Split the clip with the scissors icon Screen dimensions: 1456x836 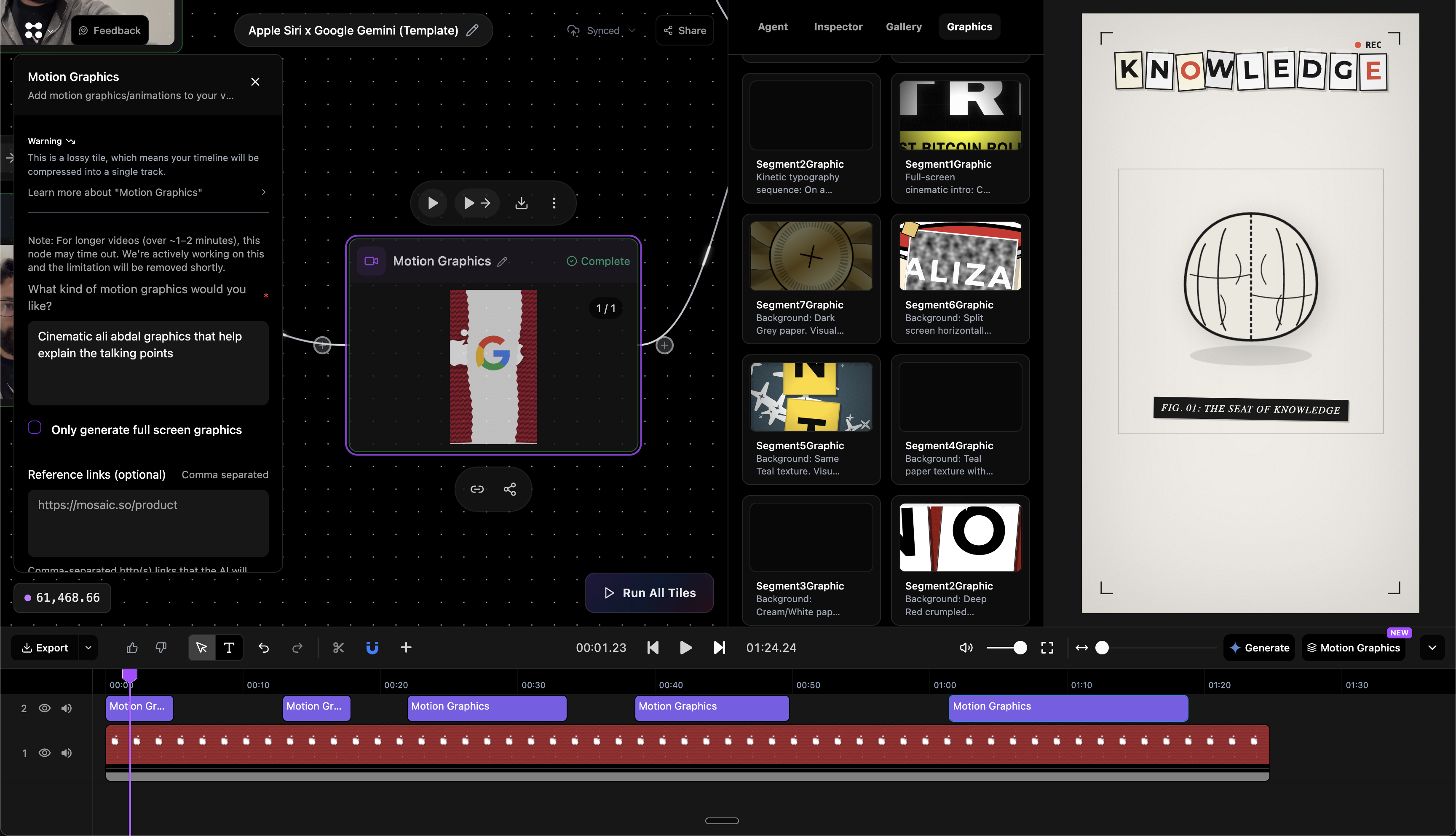tap(338, 648)
